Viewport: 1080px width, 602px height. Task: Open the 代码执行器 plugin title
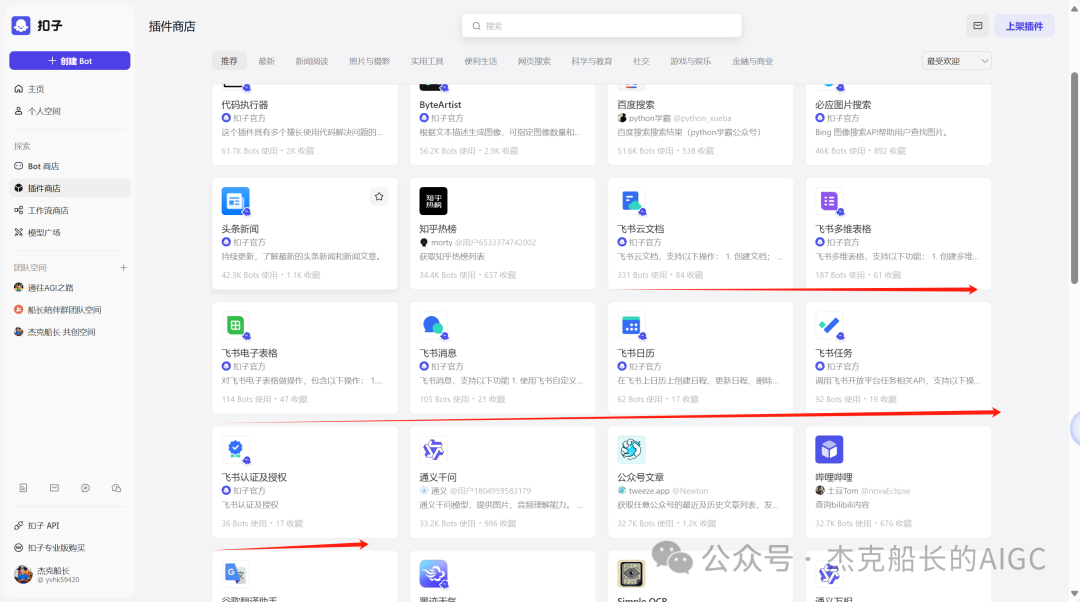[245, 105]
